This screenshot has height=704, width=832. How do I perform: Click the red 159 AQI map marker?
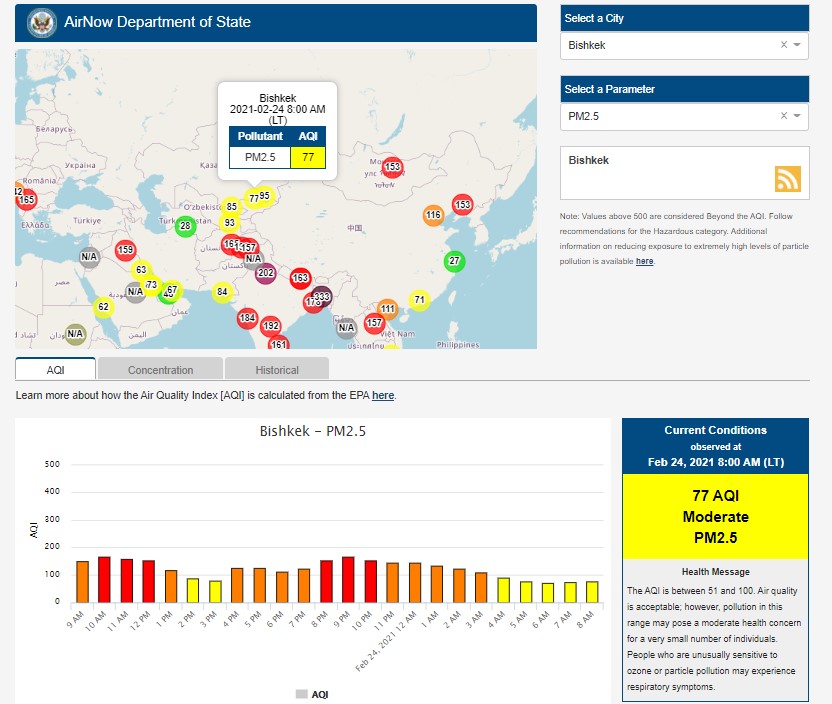pyautogui.click(x=125, y=249)
